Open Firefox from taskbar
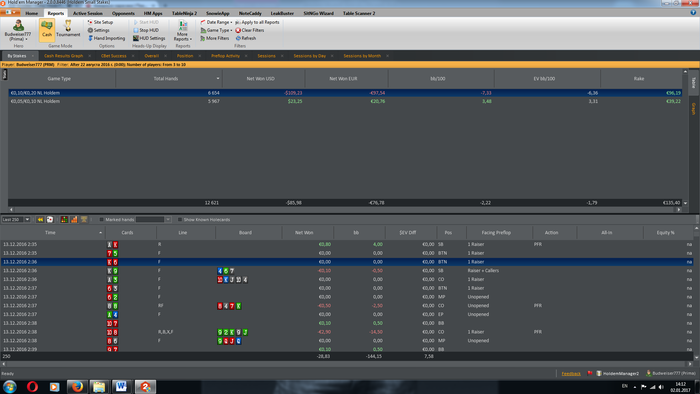The width and height of the screenshot is (700, 394). (x=77, y=386)
